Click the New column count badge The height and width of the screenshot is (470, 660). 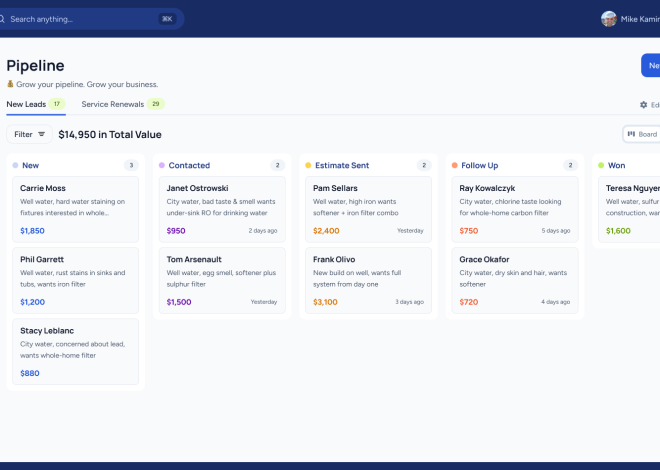(131, 165)
